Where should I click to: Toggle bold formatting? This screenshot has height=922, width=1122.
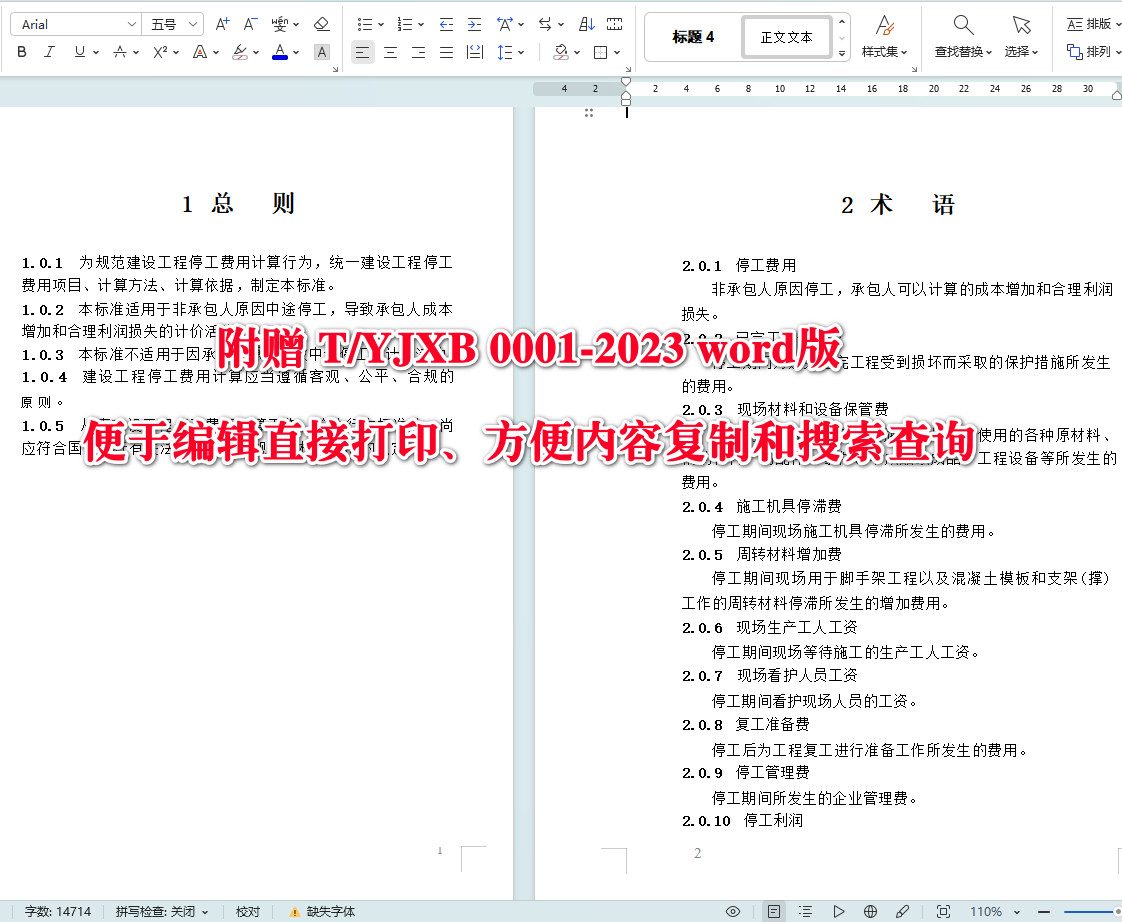click(22, 52)
